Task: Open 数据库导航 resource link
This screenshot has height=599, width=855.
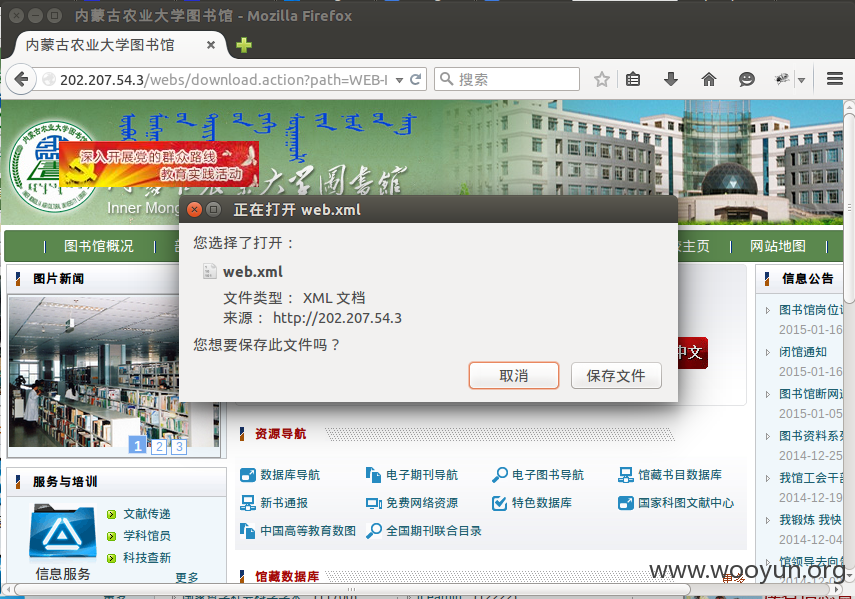Action: pos(290,475)
